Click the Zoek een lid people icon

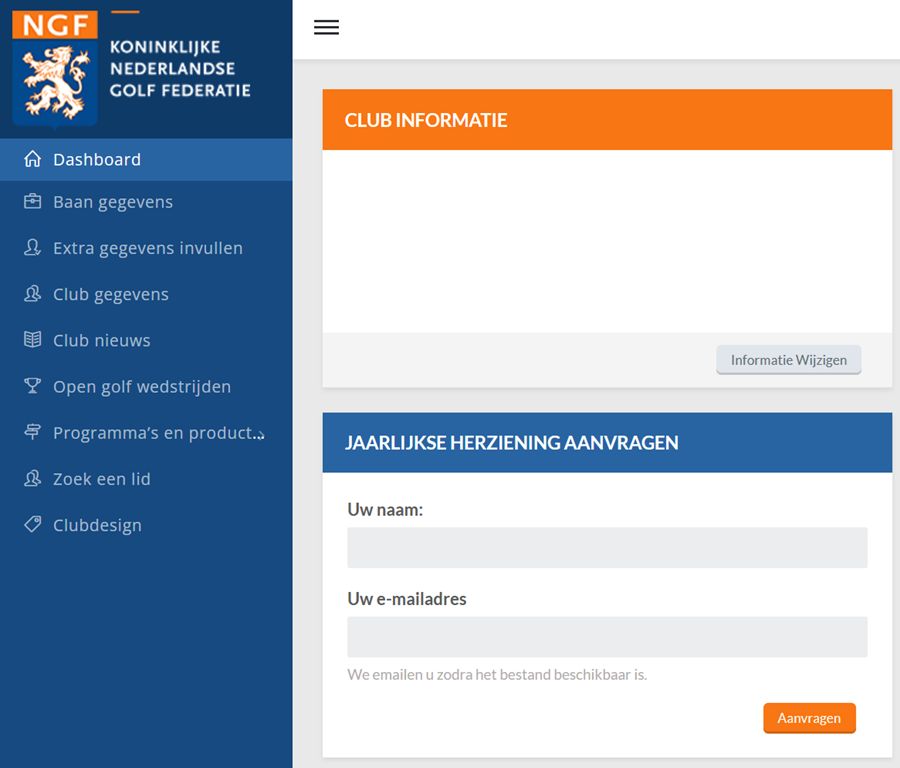33,478
